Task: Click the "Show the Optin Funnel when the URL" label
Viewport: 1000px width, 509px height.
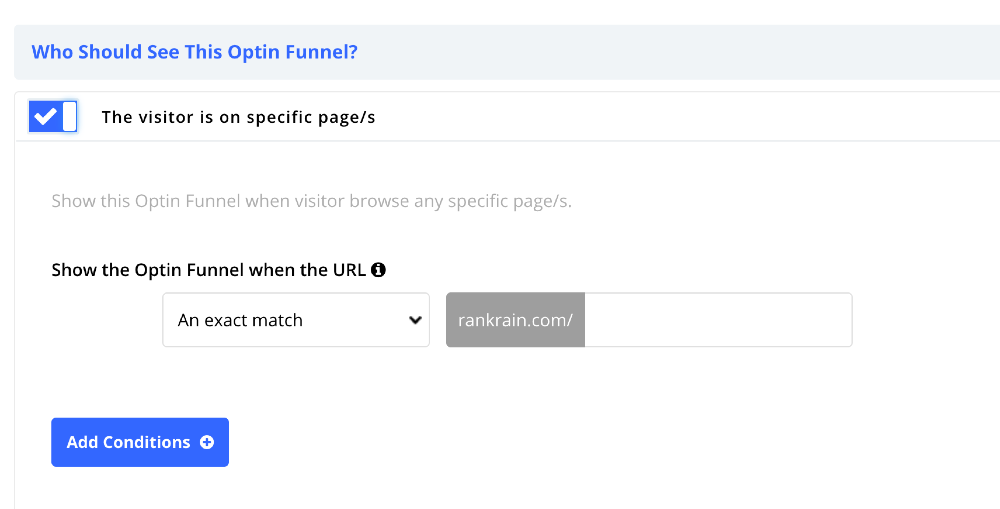Action: click(209, 270)
